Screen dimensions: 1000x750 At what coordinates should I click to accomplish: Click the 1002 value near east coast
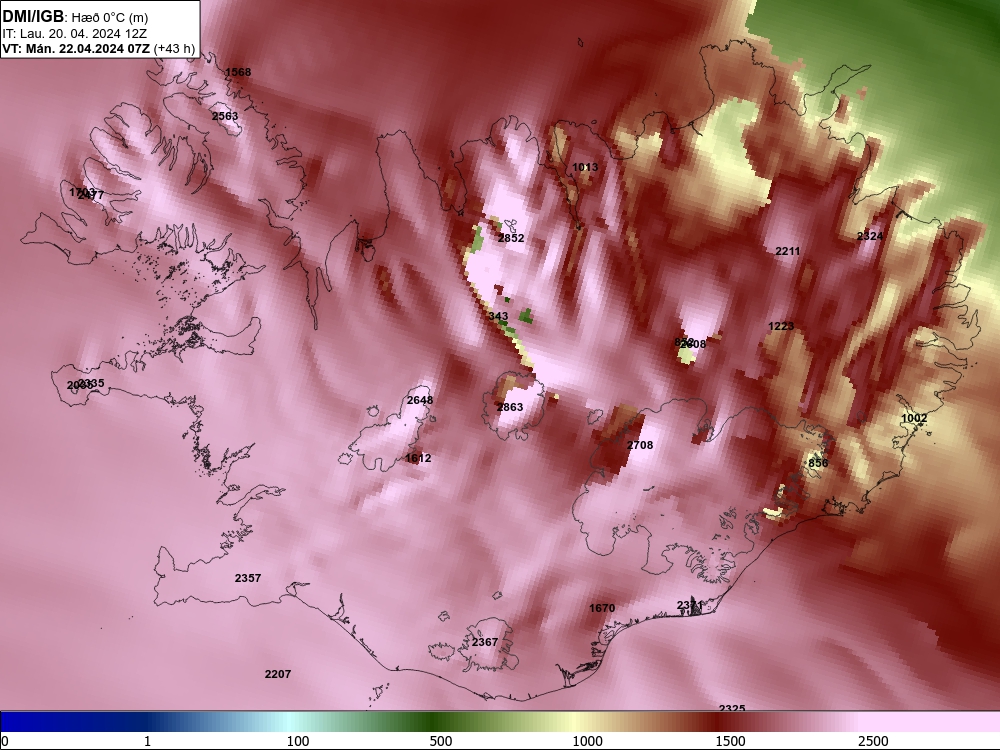click(914, 418)
